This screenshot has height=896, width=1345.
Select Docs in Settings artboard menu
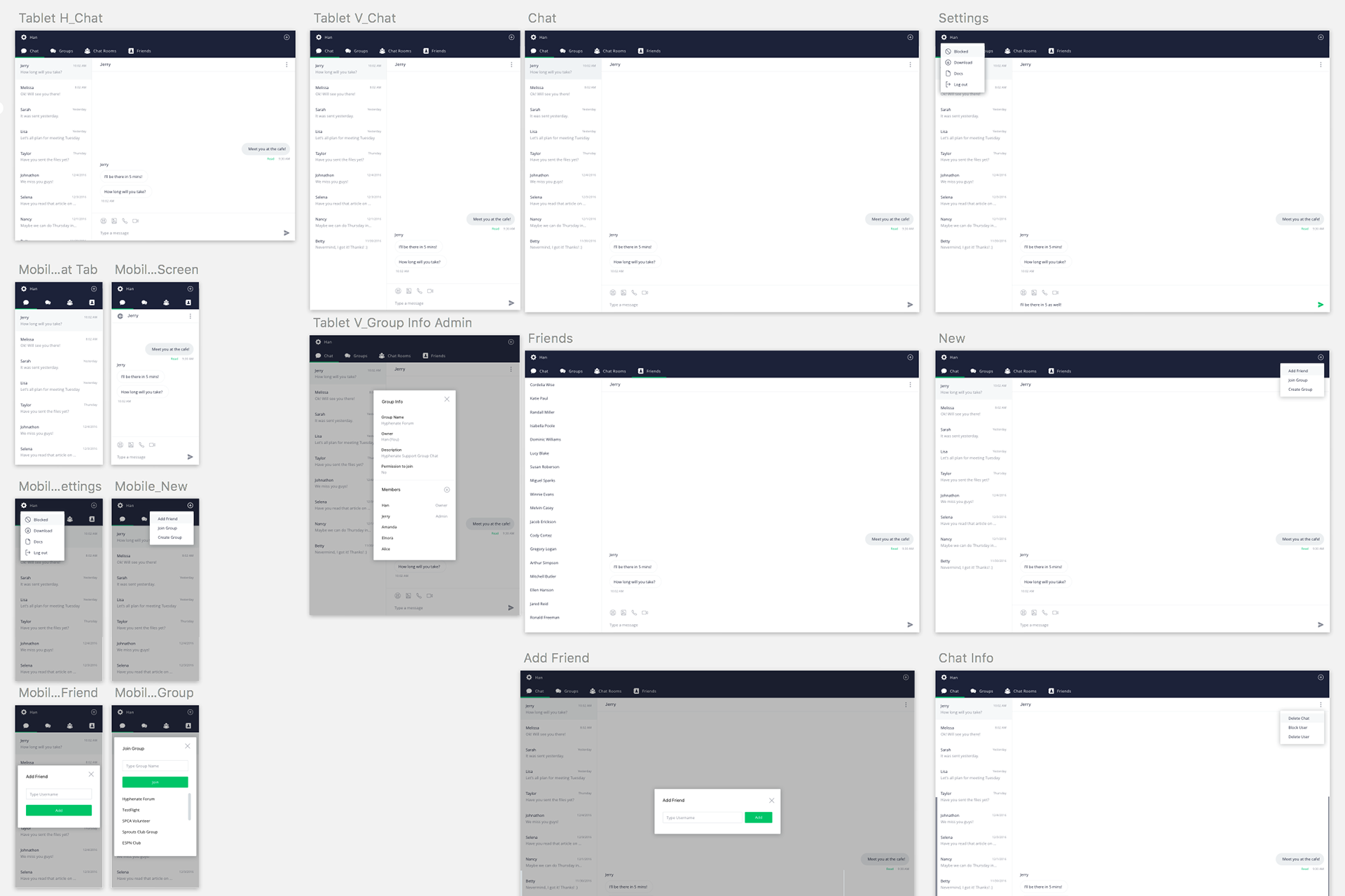coord(962,74)
